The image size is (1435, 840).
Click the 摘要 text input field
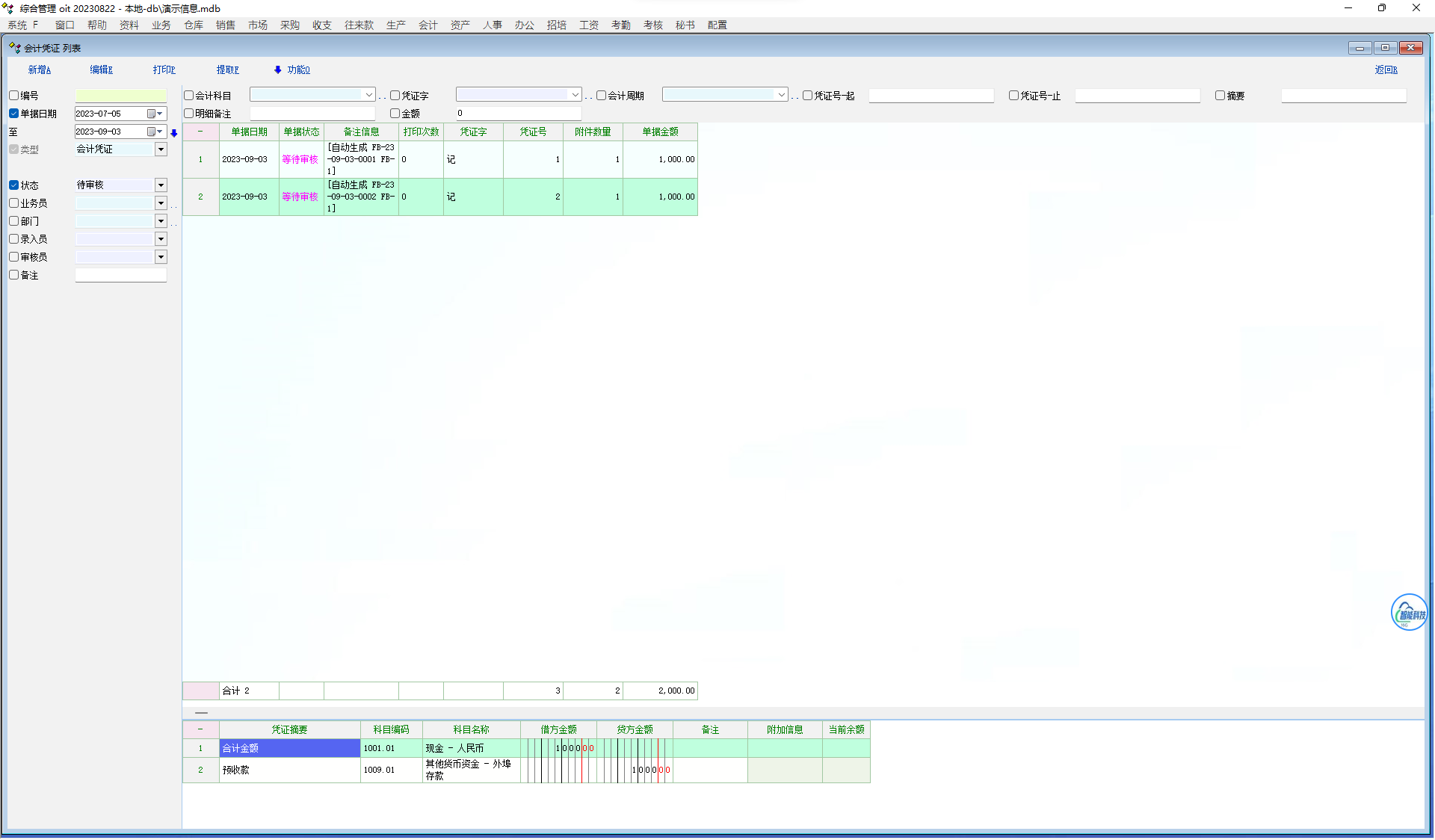click(x=1343, y=96)
